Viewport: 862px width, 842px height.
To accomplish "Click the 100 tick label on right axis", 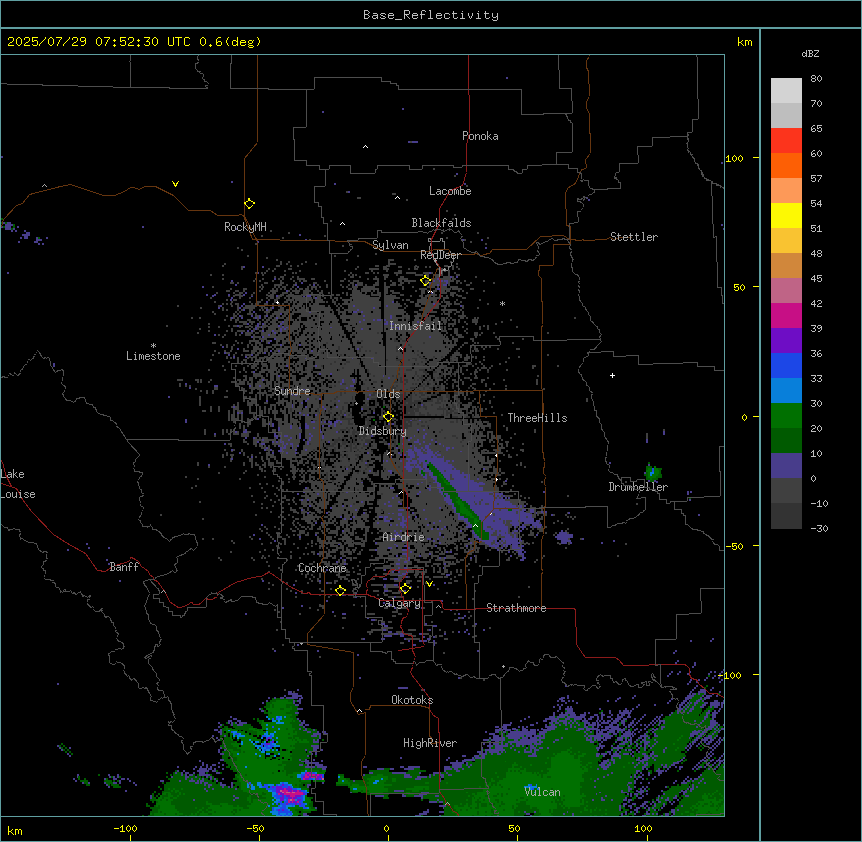I will coord(734,158).
